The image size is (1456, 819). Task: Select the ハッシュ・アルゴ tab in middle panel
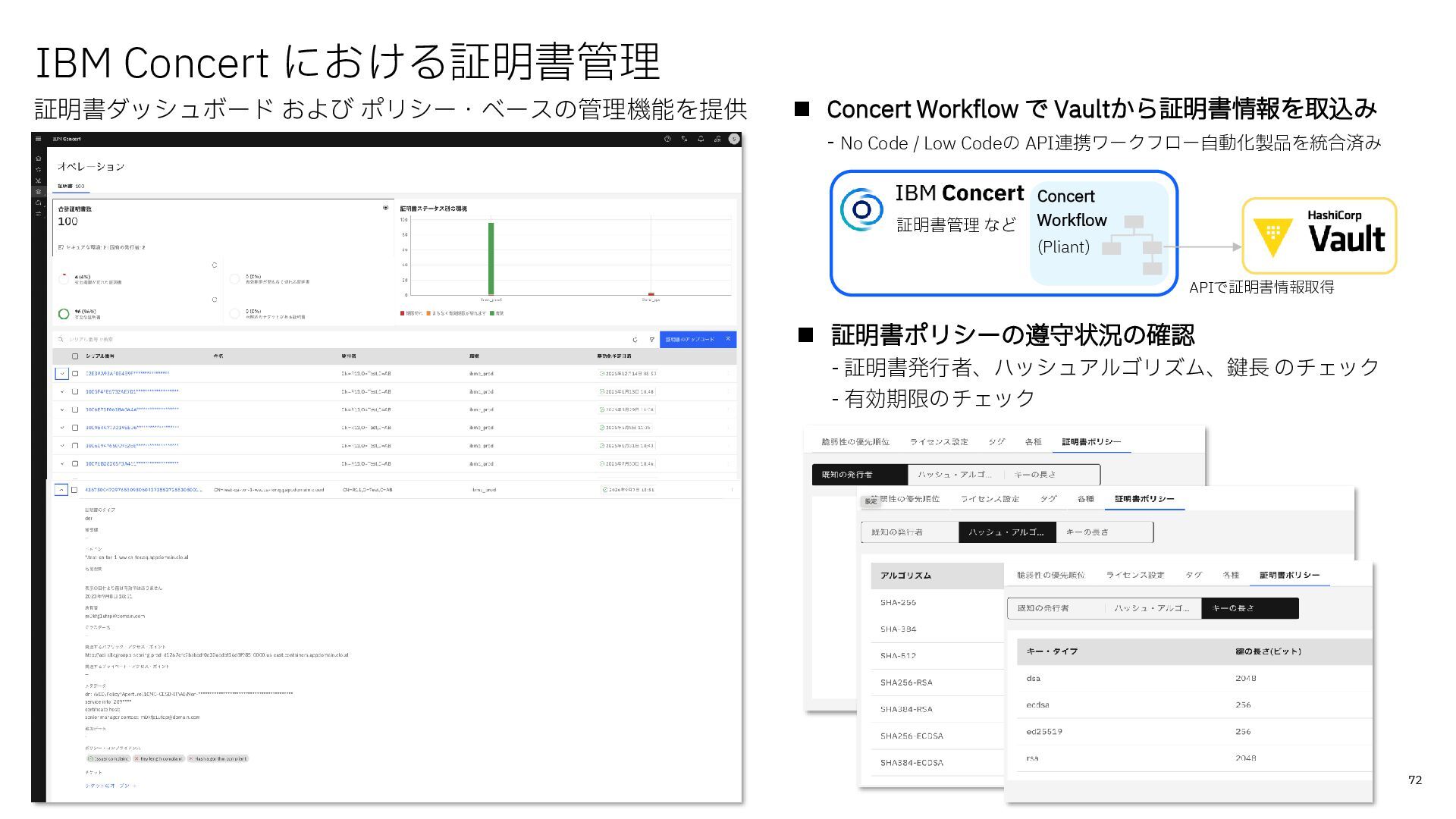(x=1006, y=532)
